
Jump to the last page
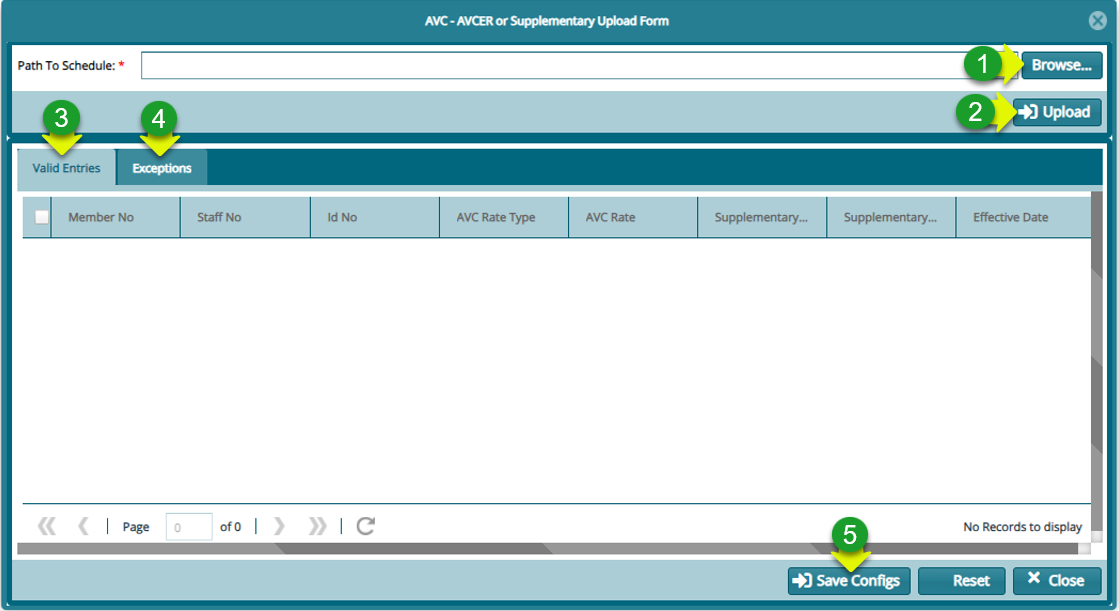tap(315, 526)
